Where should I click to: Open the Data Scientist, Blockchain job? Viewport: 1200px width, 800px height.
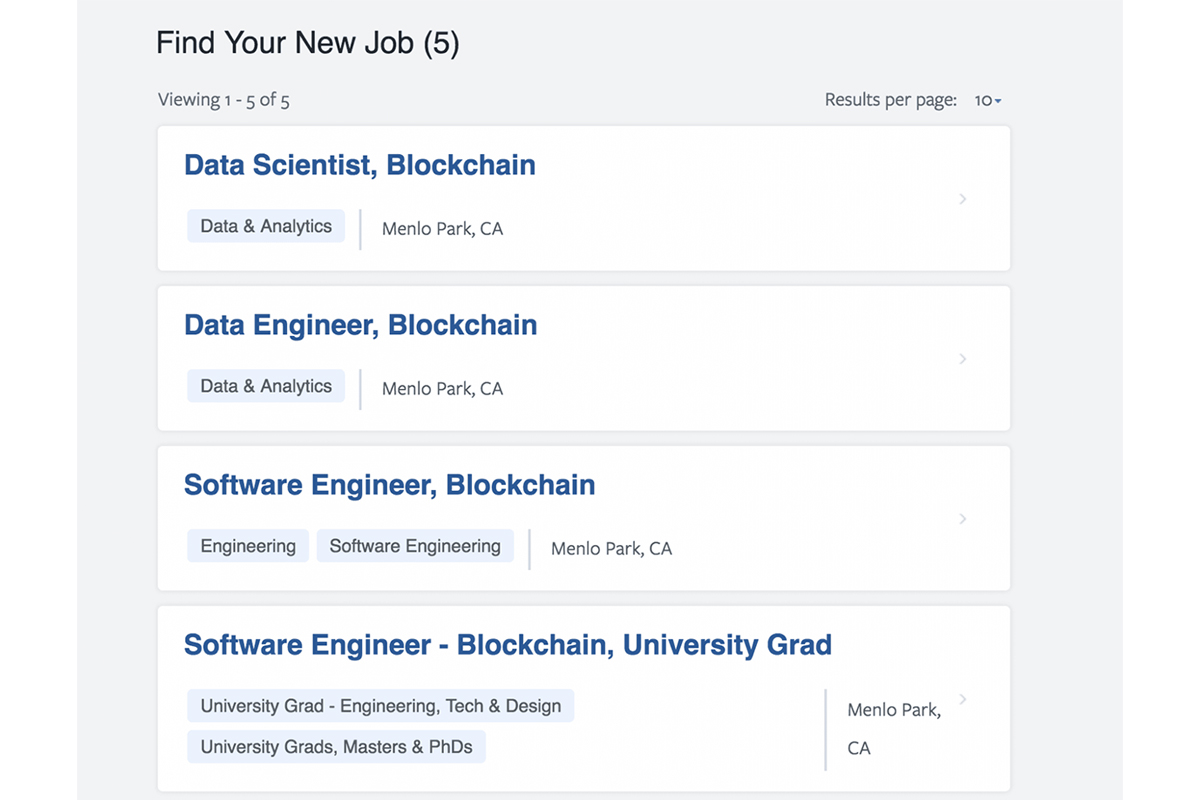tap(359, 165)
